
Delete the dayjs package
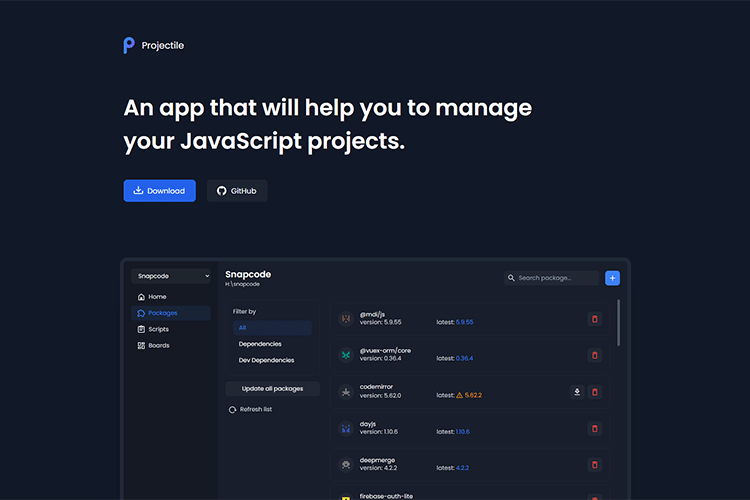click(x=594, y=429)
